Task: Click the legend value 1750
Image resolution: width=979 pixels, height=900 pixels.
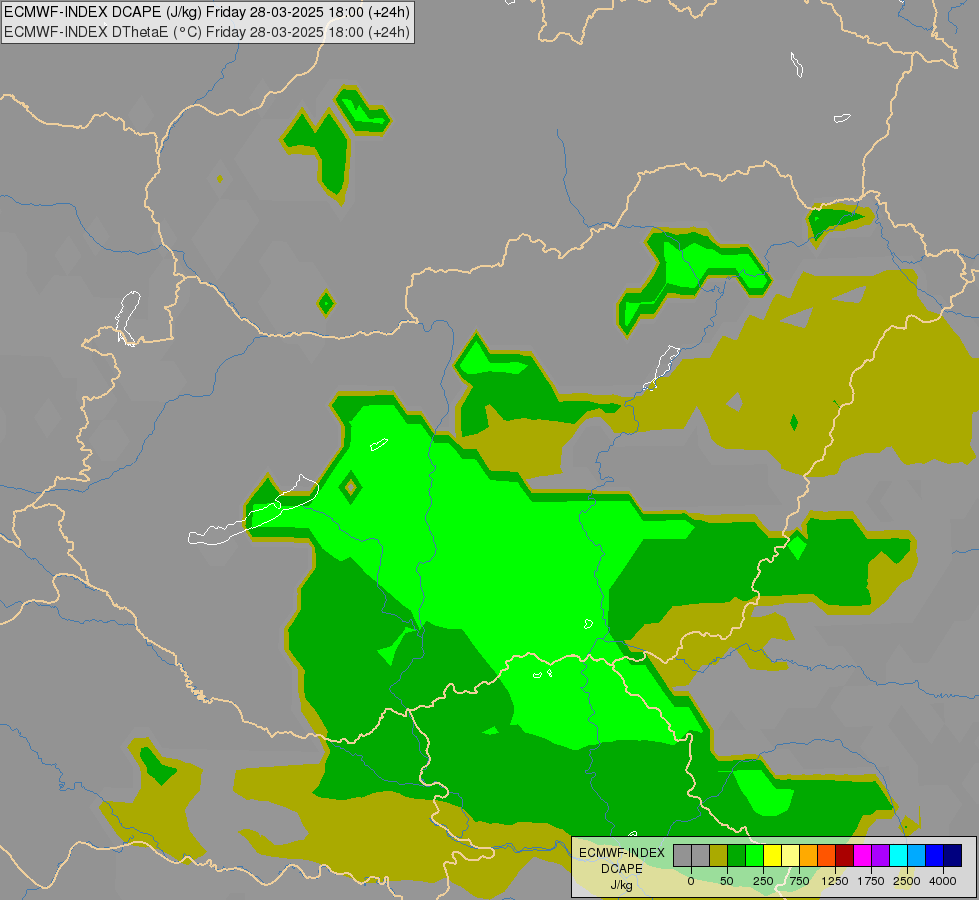Action: (x=871, y=881)
